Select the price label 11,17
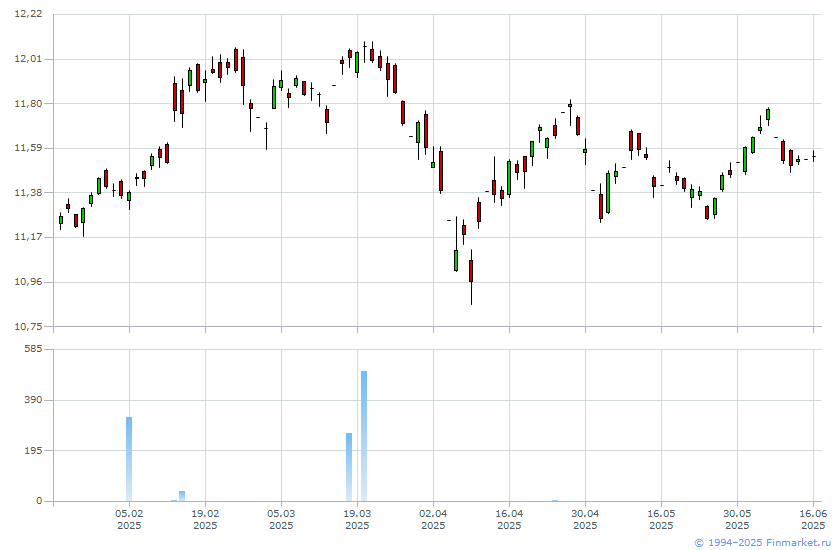 [x=27, y=237]
